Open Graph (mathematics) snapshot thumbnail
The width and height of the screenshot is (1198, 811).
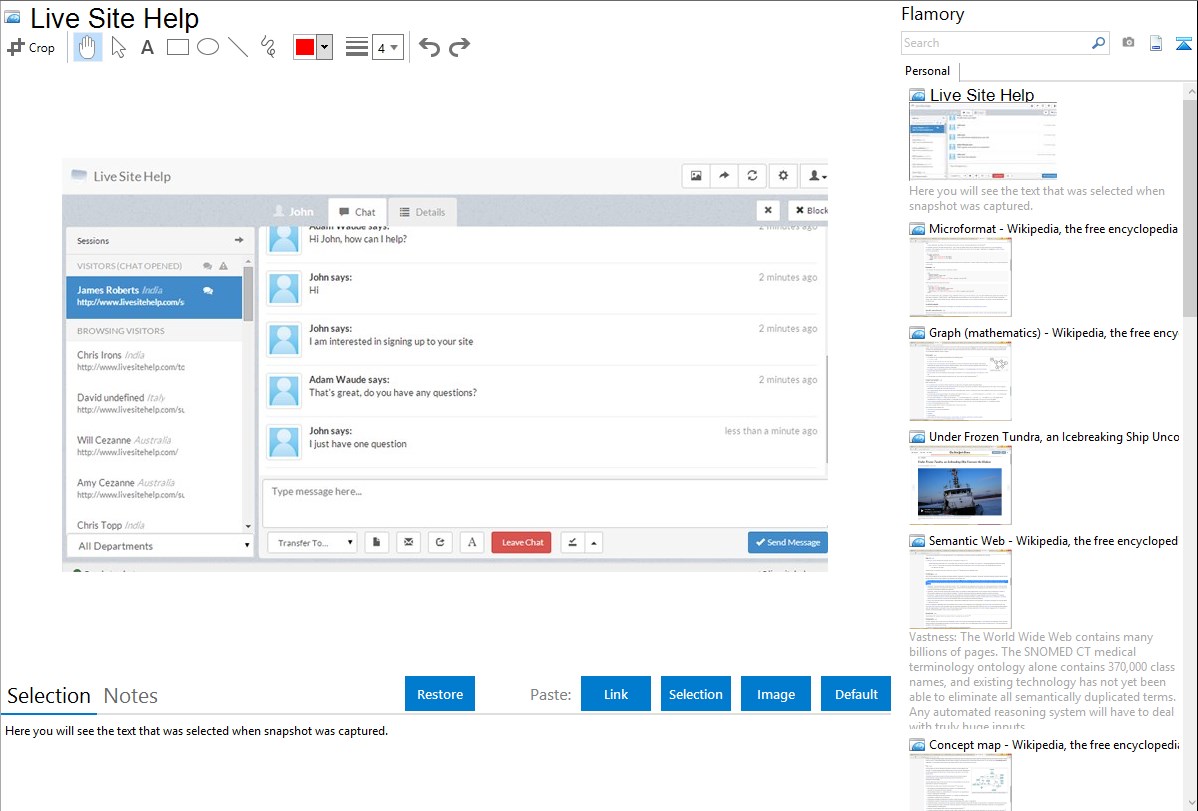(x=960, y=381)
